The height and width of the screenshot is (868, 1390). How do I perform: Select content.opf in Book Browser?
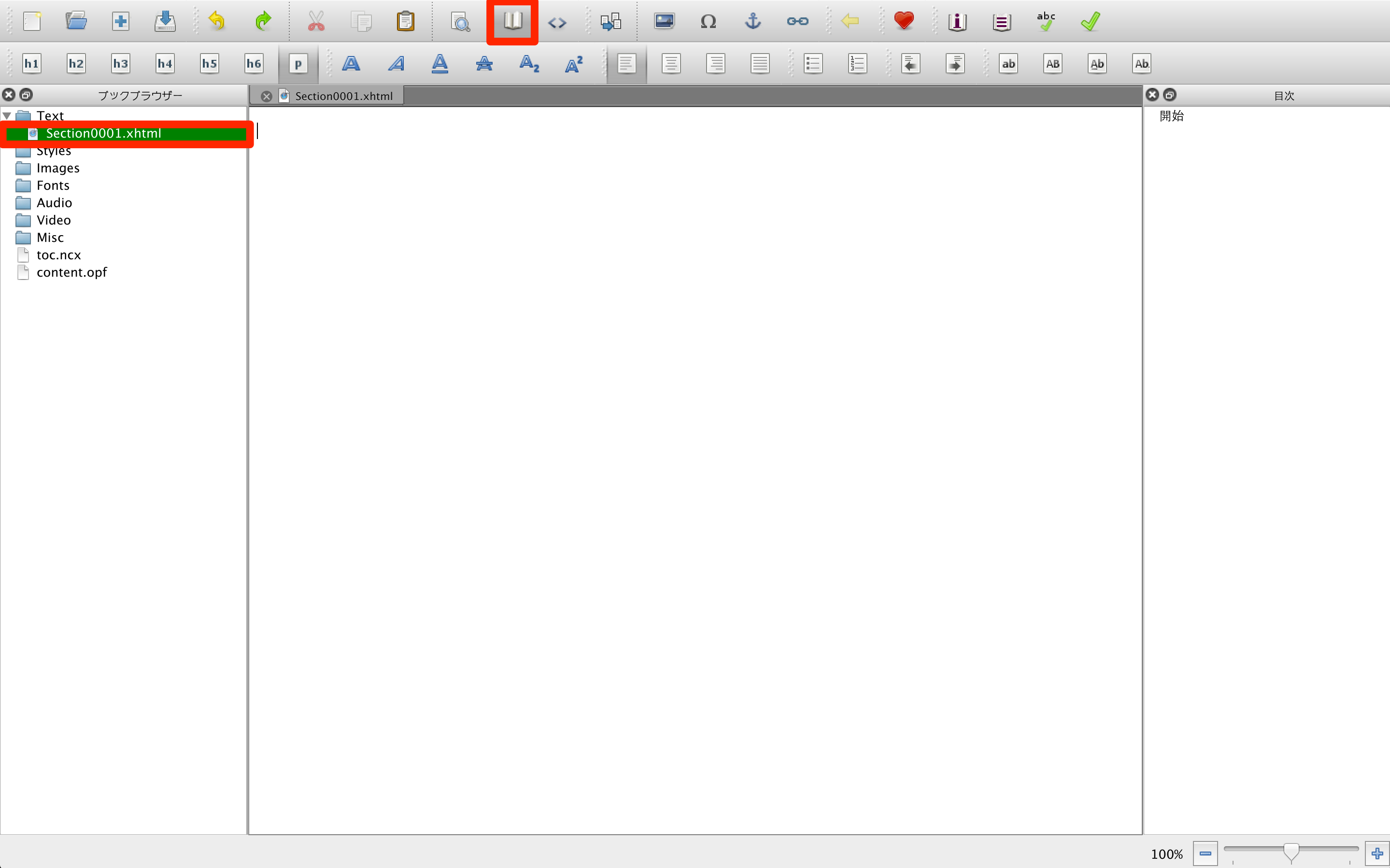(71, 272)
